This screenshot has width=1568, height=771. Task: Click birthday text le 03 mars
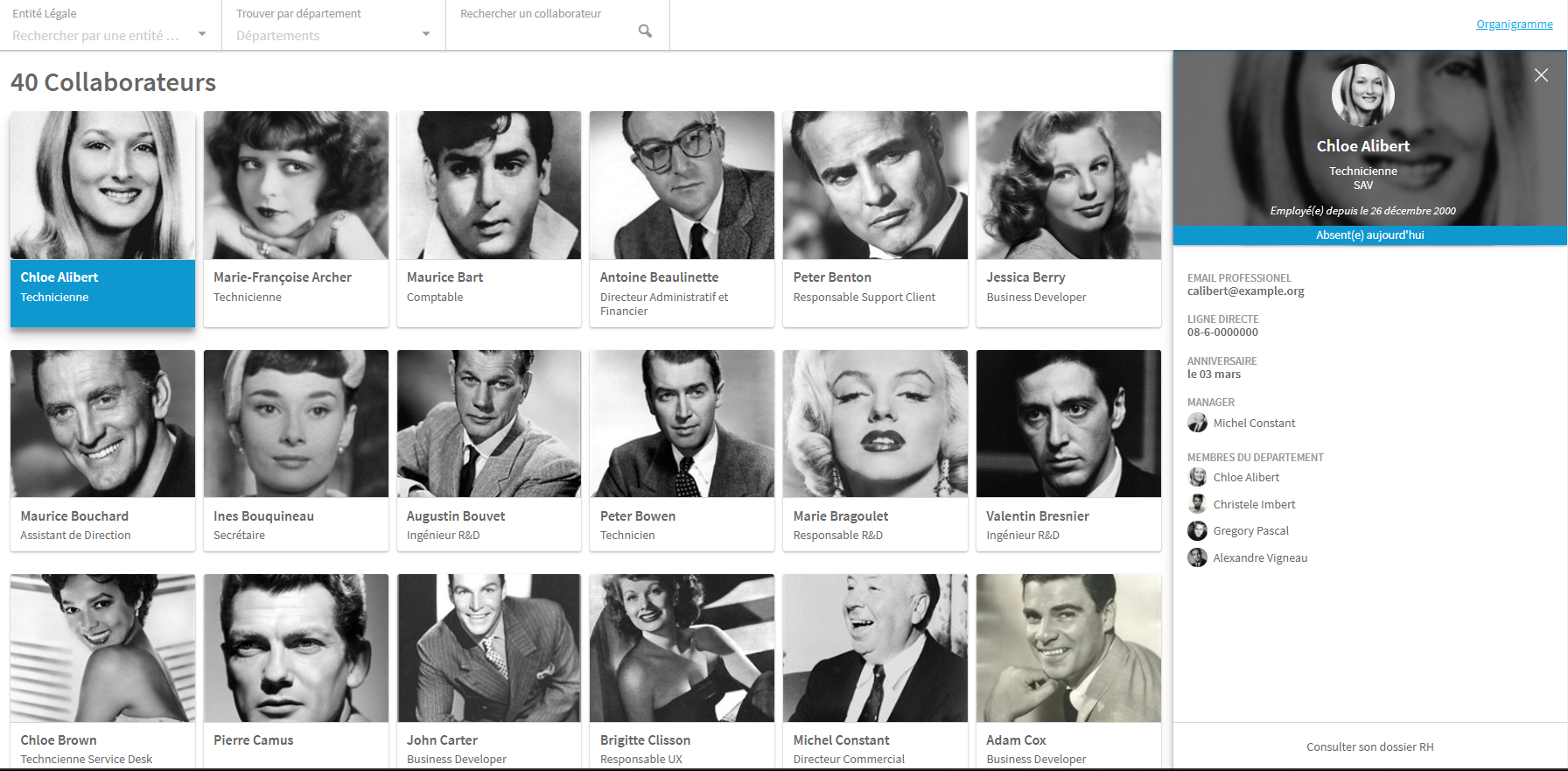tap(1214, 375)
